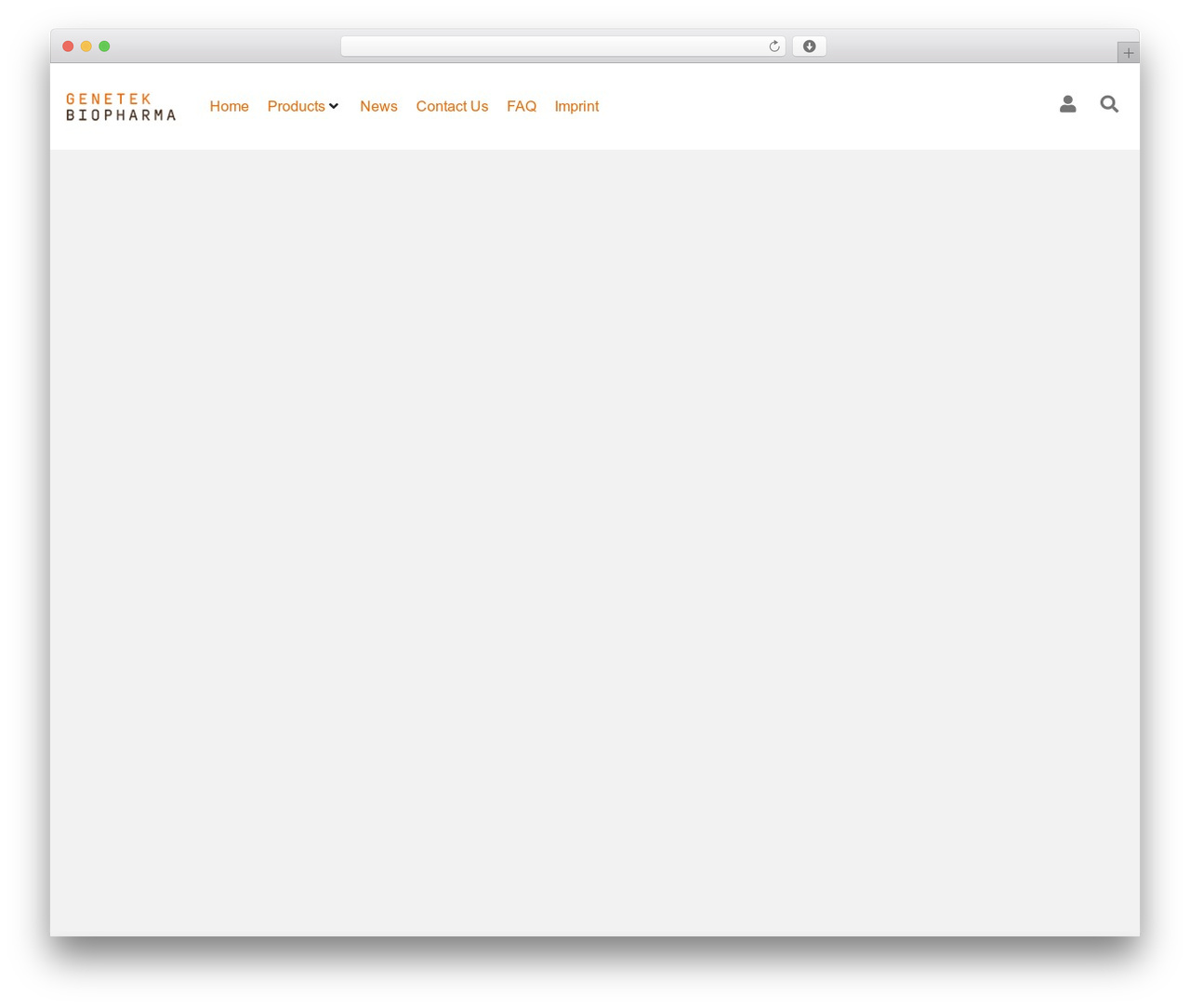Open the Contact Us page
Viewport: 1190px width, 1008px height.
pos(452,106)
